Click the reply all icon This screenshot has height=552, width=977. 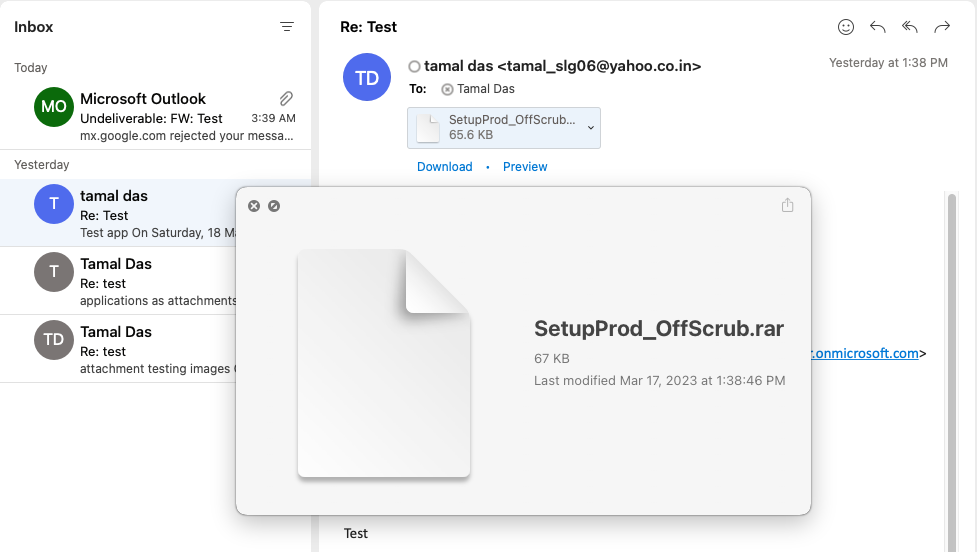point(910,27)
